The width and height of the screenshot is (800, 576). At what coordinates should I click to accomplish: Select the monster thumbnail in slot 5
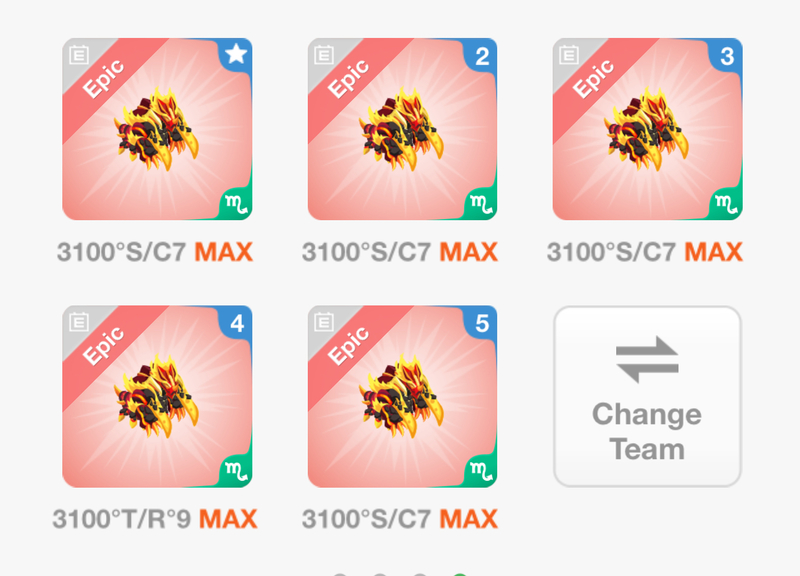(403, 396)
